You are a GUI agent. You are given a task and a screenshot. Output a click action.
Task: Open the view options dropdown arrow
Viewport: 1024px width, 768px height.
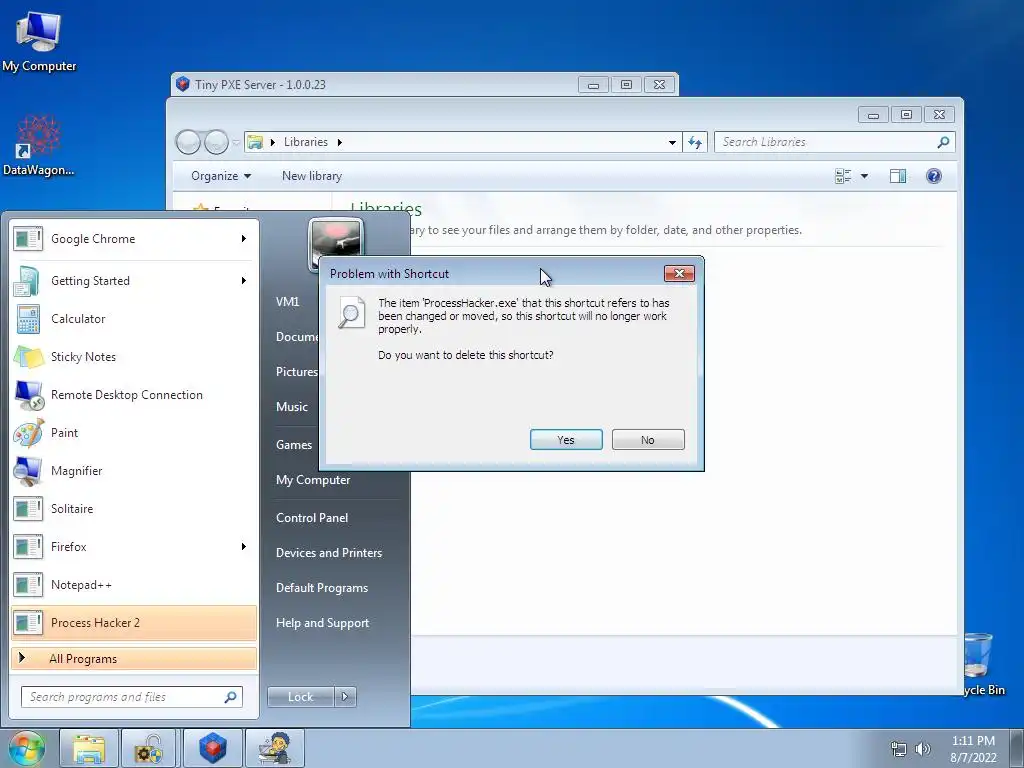pos(865,176)
